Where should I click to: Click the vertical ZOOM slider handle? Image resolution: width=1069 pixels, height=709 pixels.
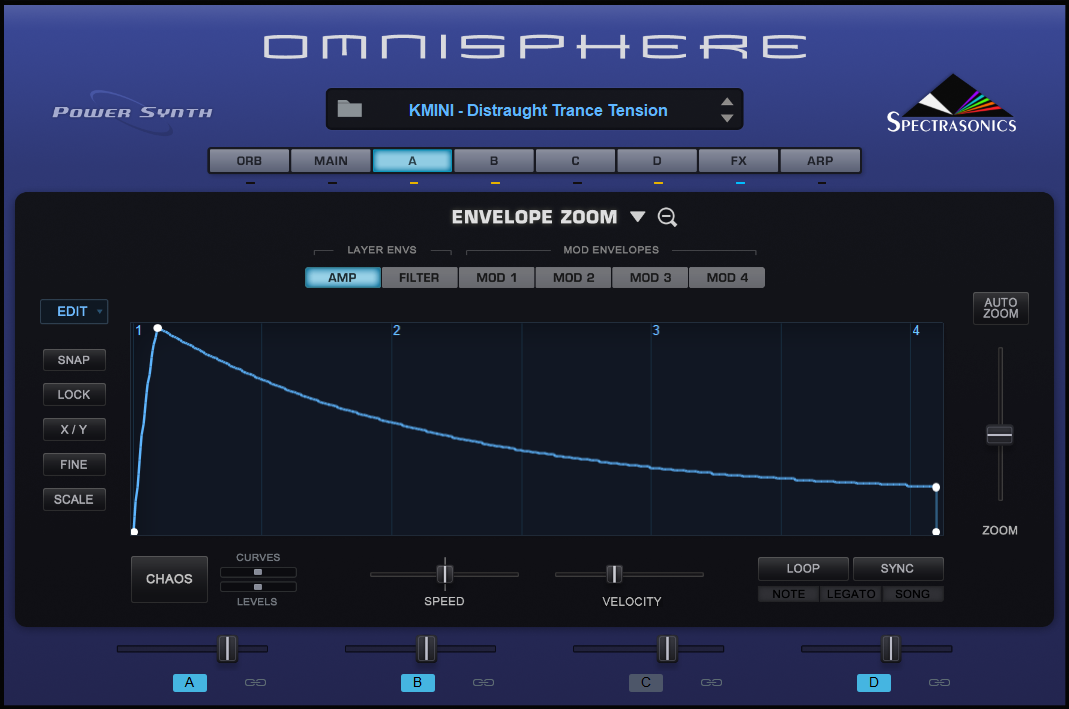tap(999, 434)
